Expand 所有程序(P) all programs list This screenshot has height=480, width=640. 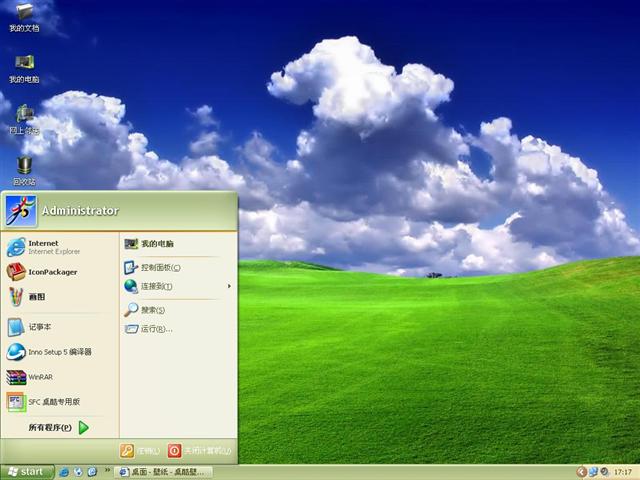pyautogui.click(x=59, y=427)
